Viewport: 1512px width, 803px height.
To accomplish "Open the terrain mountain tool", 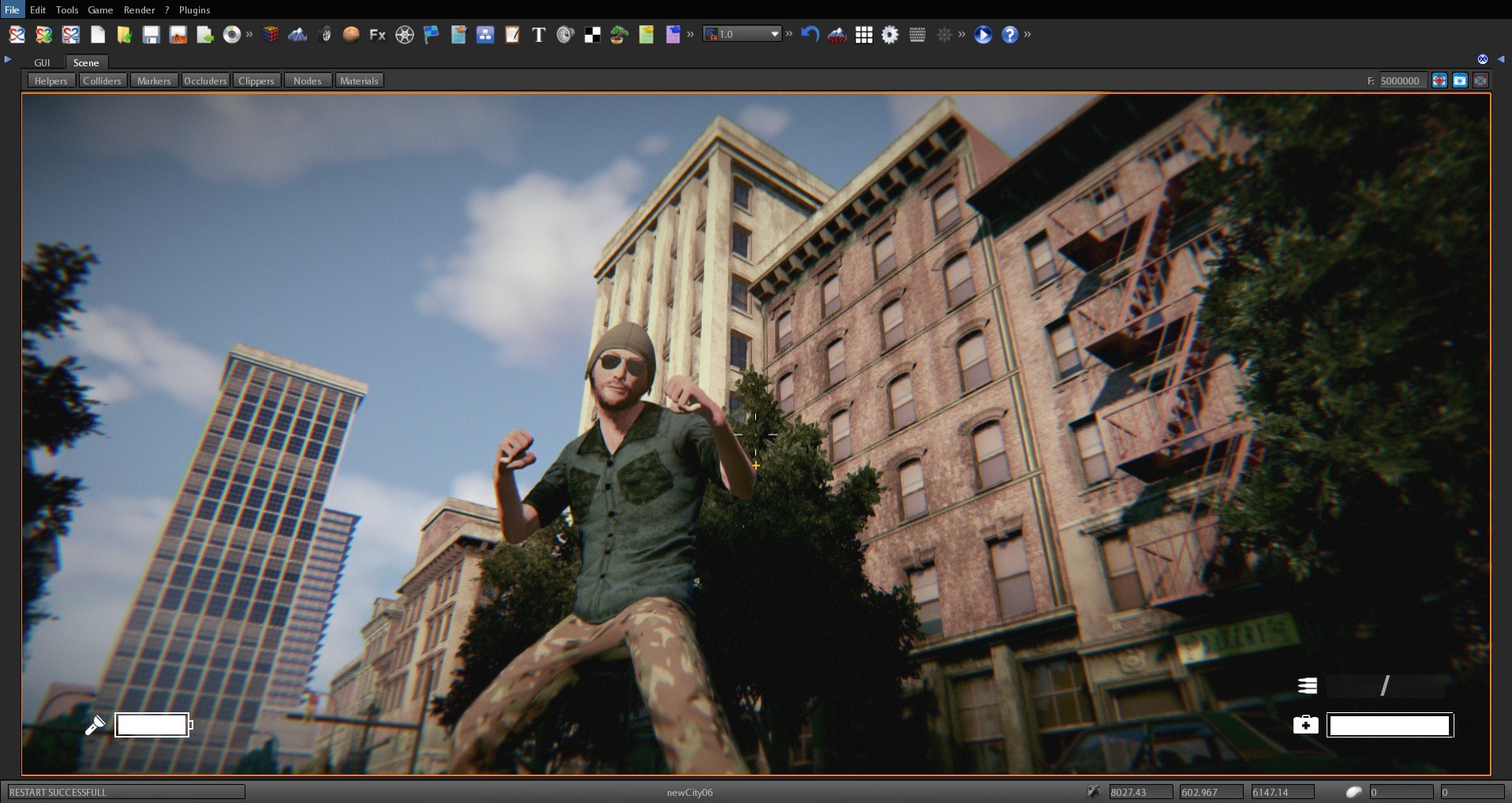I will pyautogui.click(x=298, y=35).
